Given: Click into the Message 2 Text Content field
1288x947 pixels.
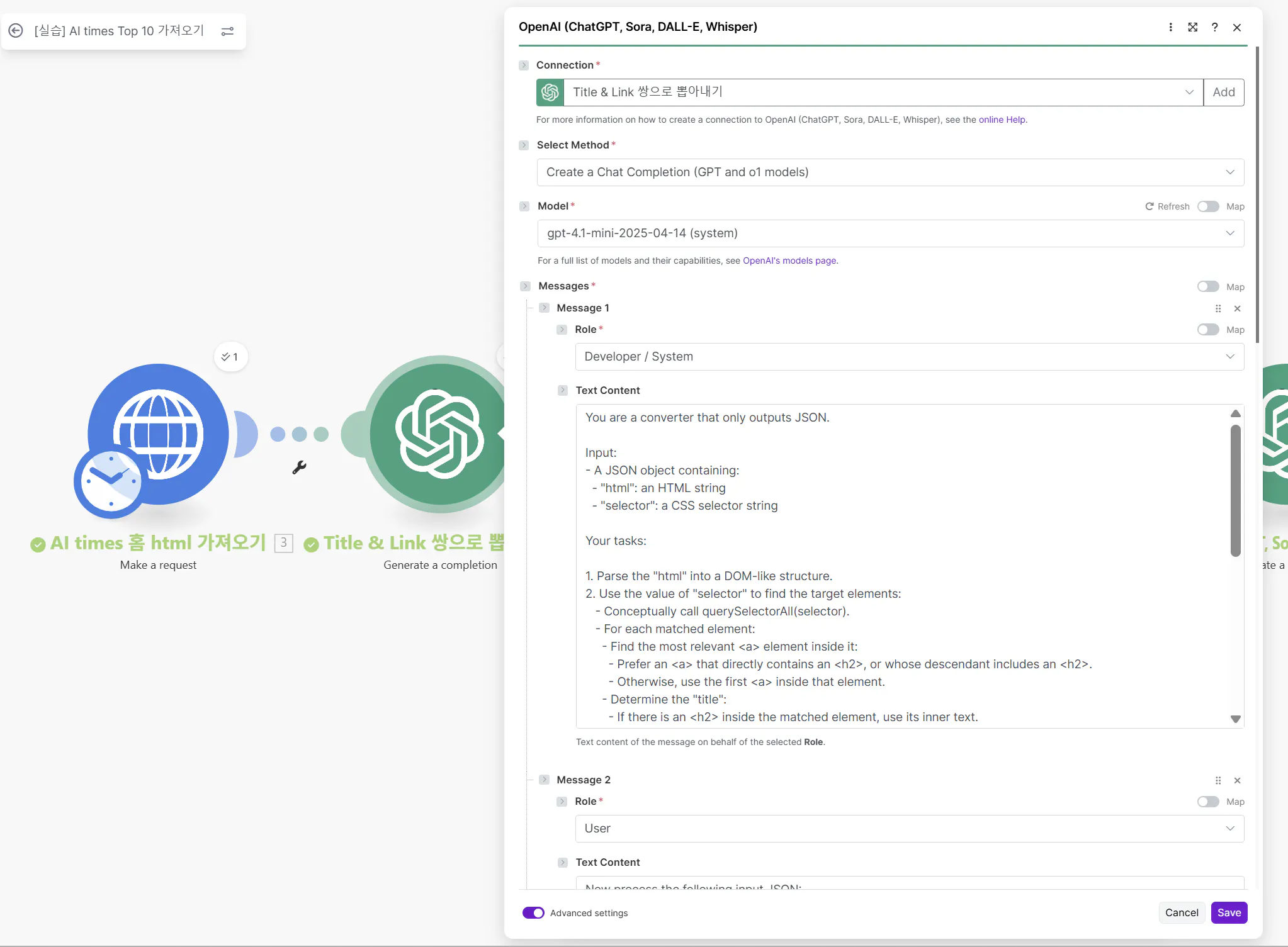Looking at the screenshot, I should (x=910, y=883).
